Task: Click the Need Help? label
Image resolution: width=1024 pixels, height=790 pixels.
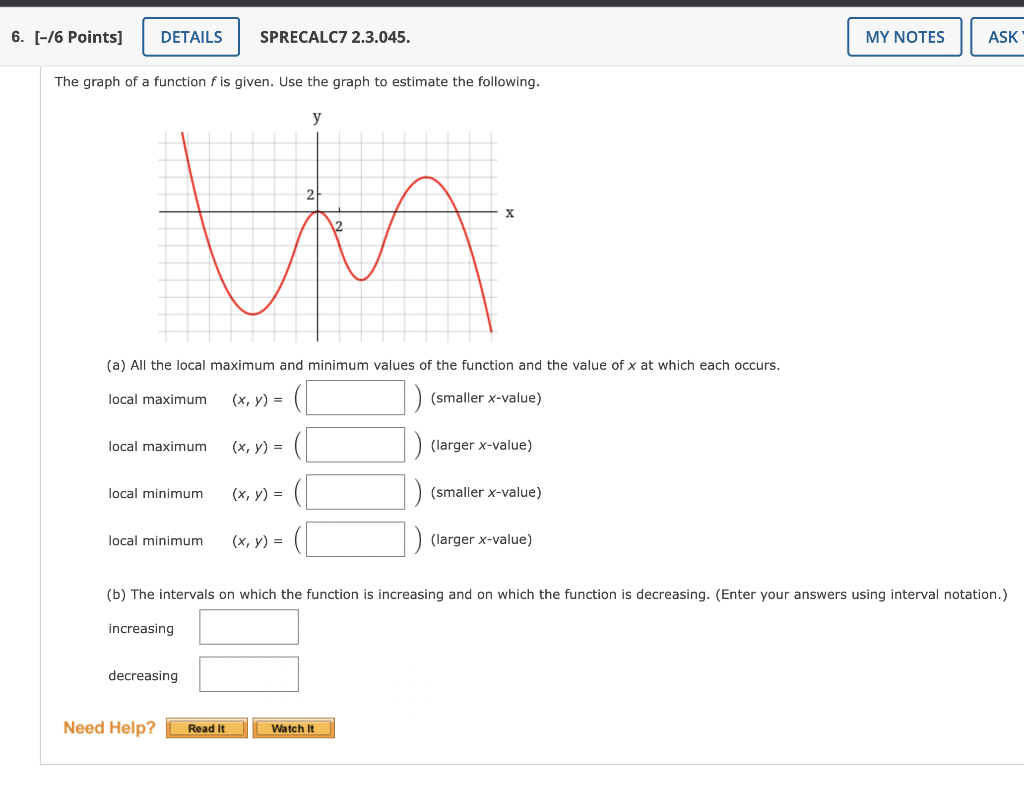Action: point(108,727)
